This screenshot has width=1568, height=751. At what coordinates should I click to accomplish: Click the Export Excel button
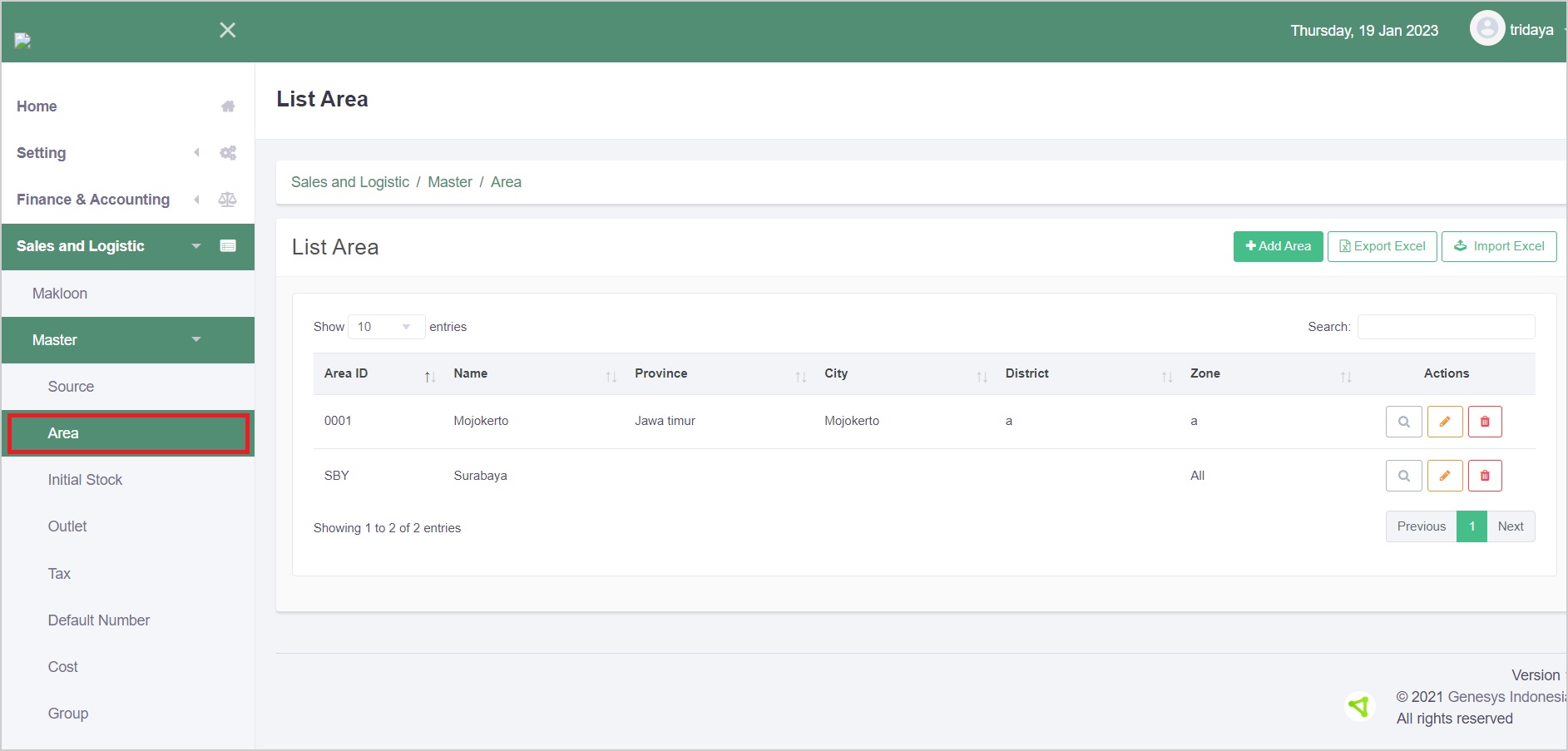click(1382, 246)
